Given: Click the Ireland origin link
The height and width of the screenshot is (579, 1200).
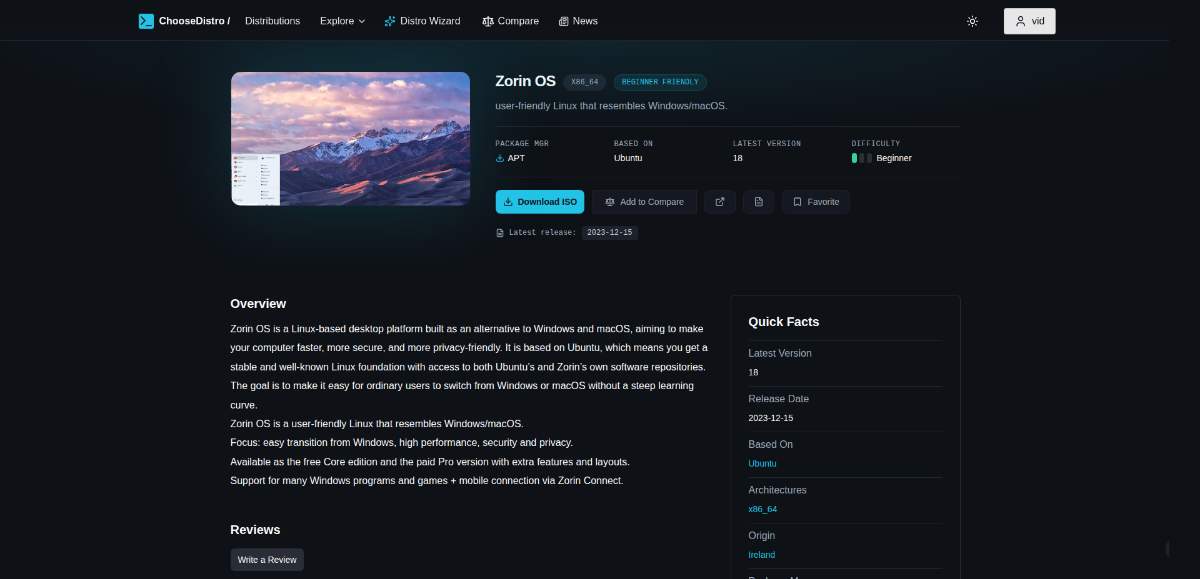Looking at the screenshot, I should point(762,555).
